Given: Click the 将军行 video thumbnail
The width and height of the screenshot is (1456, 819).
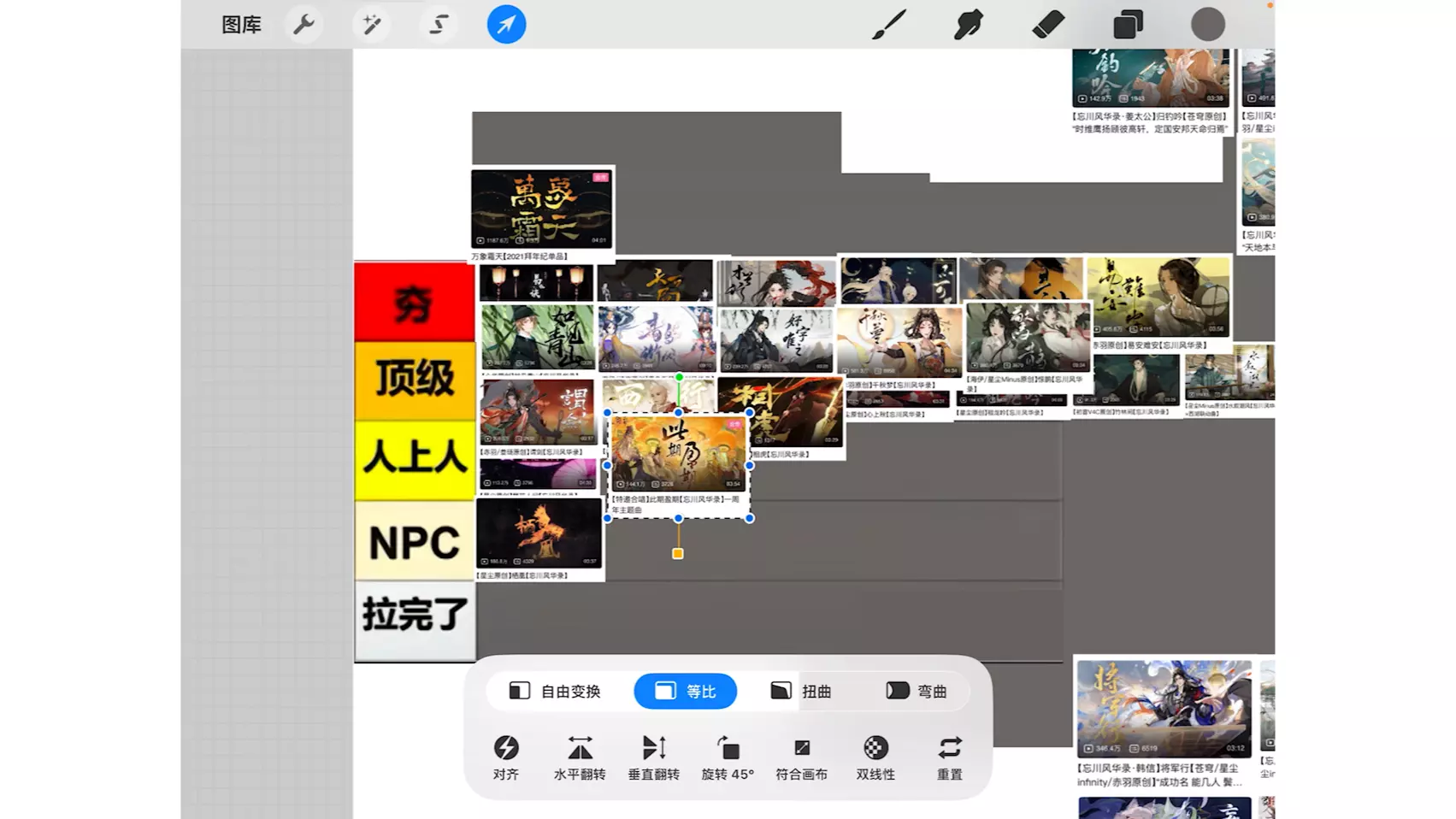Looking at the screenshot, I should [1164, 708].
